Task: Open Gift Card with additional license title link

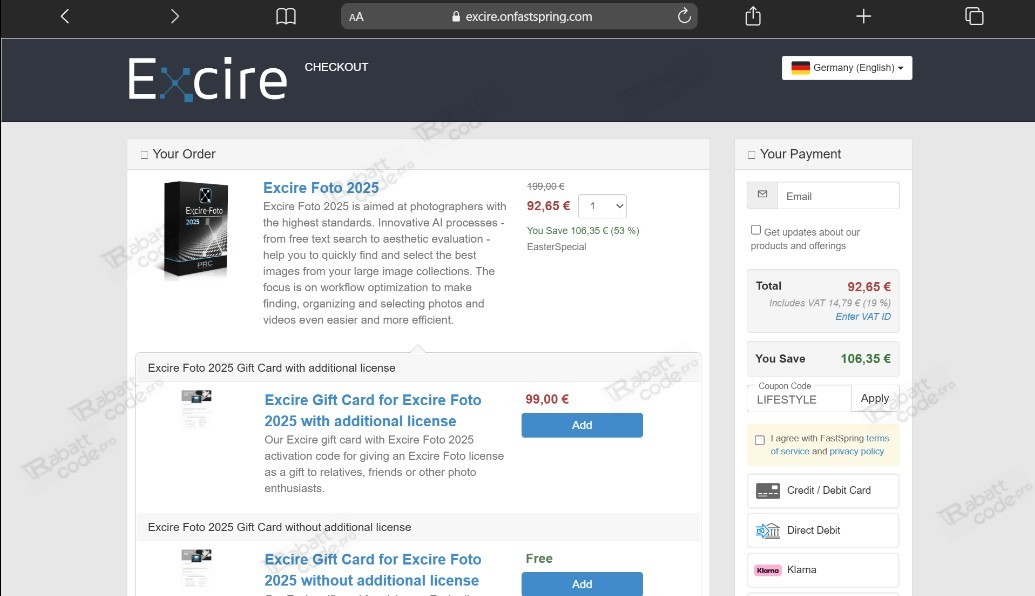Action: 373,411
